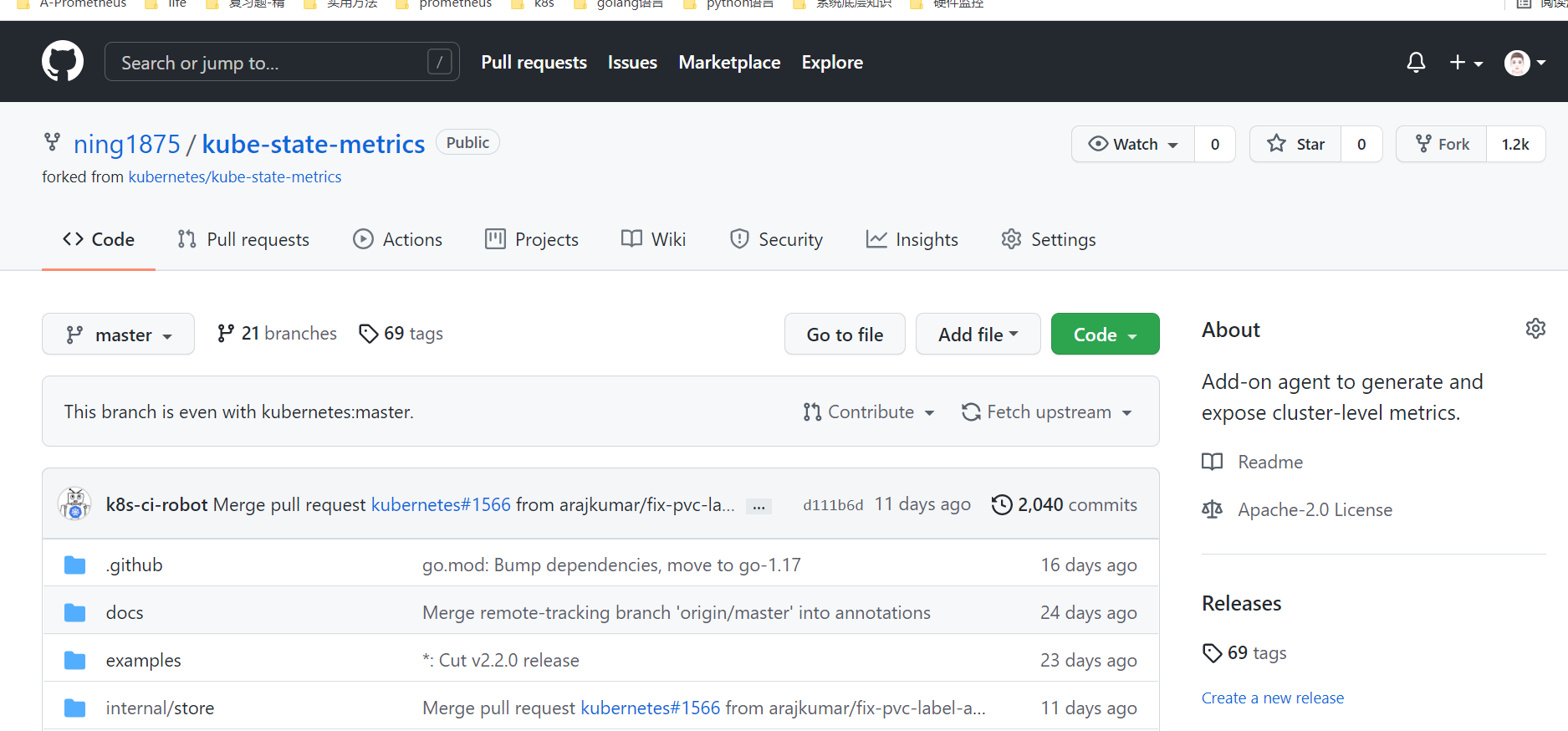Image resolution: width=1568 pixels, height=731 pixels.
Task: Click the Releases tag icon in sidebar
Action: click(1212, 653)
